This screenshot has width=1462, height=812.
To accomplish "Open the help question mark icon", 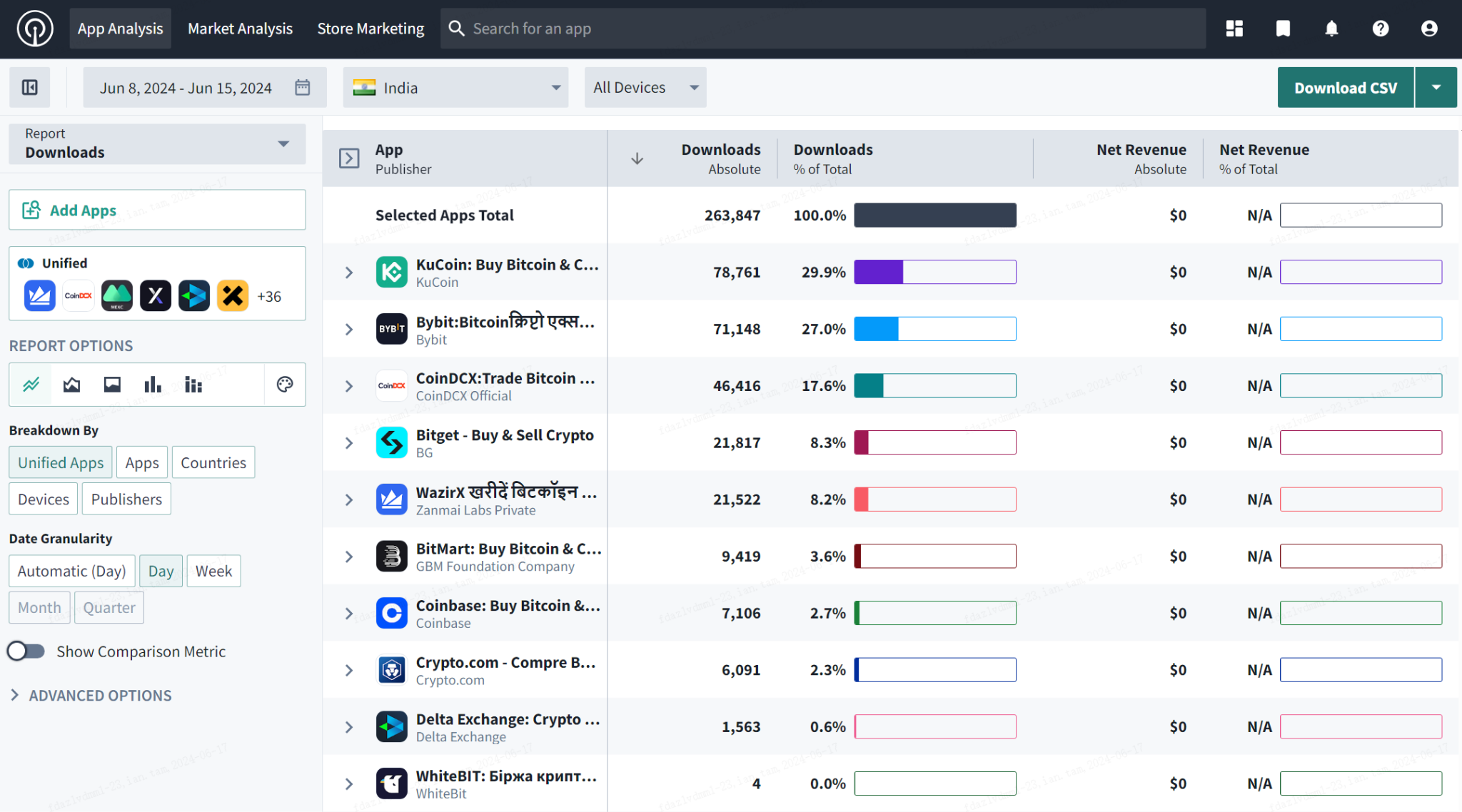I will coord(1380,28).
